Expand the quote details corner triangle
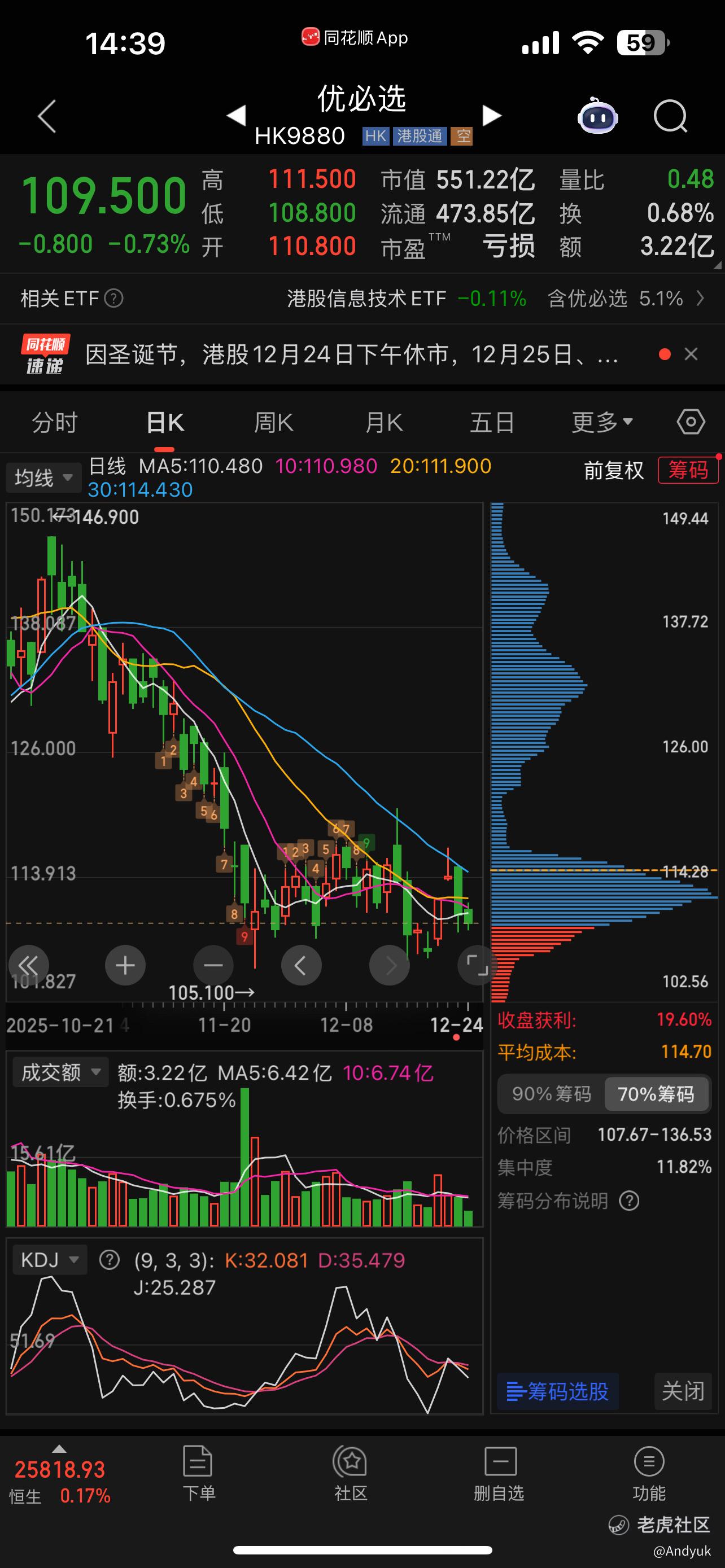The width and height of the screenshot is (725, 1568). [717, 265]
